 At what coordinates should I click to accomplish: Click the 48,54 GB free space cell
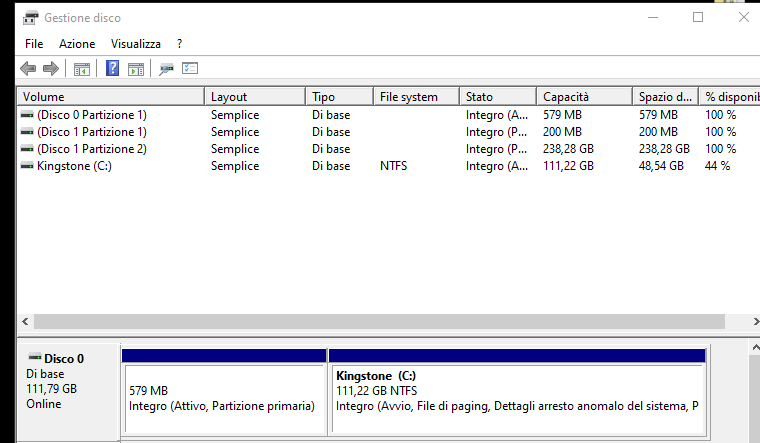click(x=661, y=166)
